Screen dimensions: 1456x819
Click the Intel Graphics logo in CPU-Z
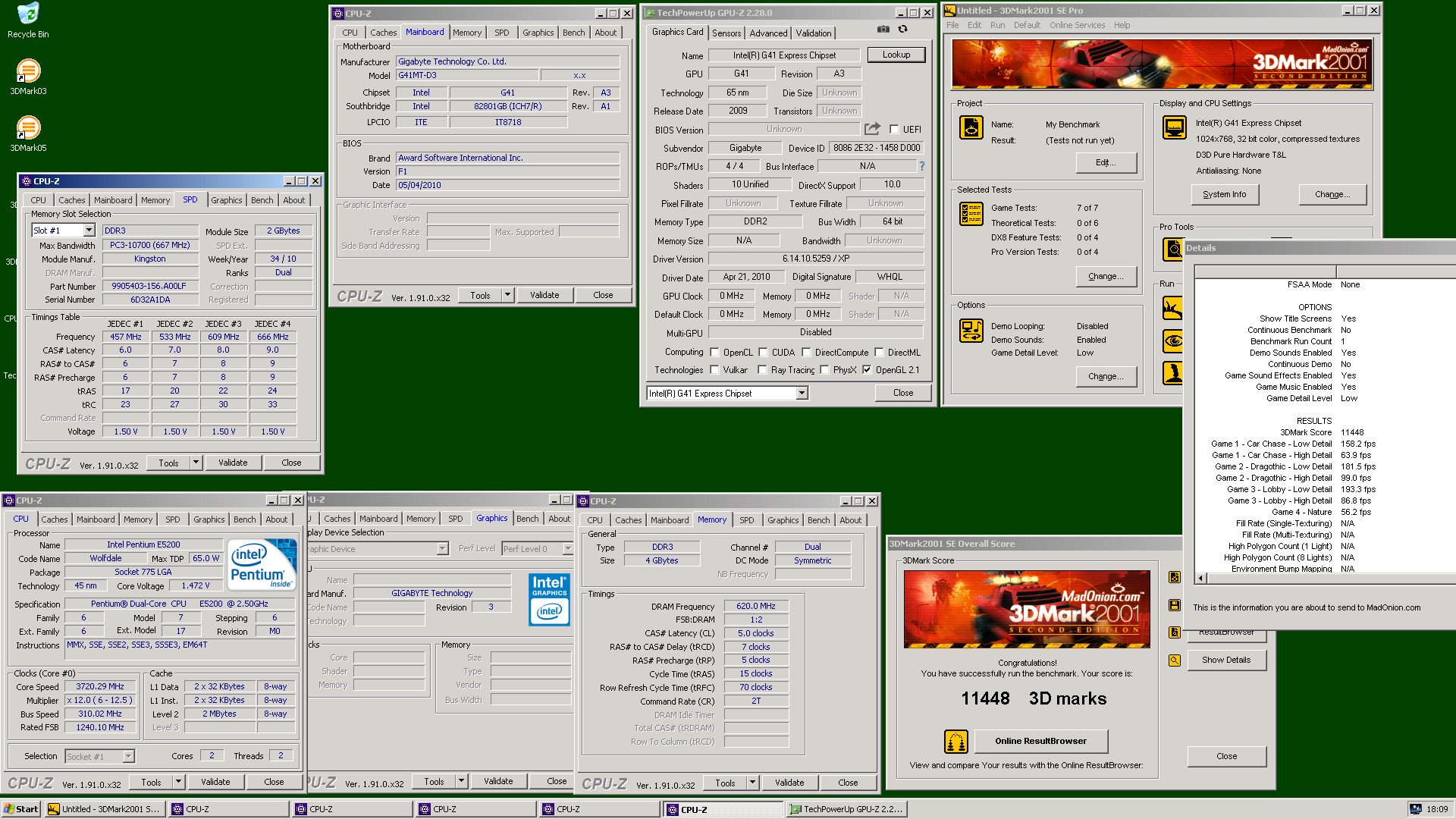[x=549, y=599]
